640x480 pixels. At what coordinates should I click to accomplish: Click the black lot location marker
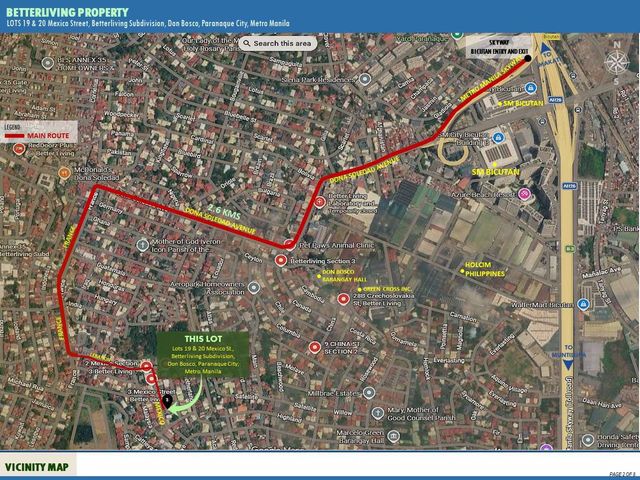167,402
